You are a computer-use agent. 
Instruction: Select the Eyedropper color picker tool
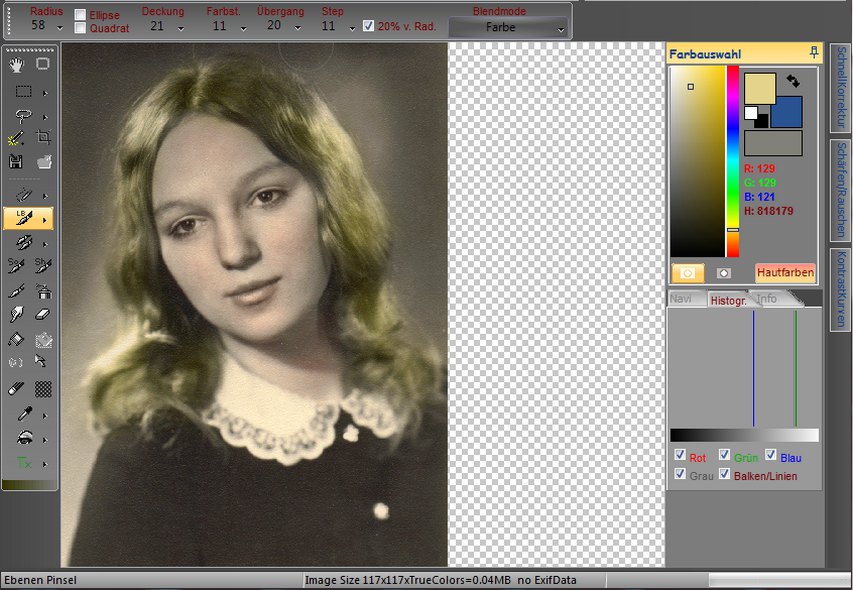tap(23, 413)
